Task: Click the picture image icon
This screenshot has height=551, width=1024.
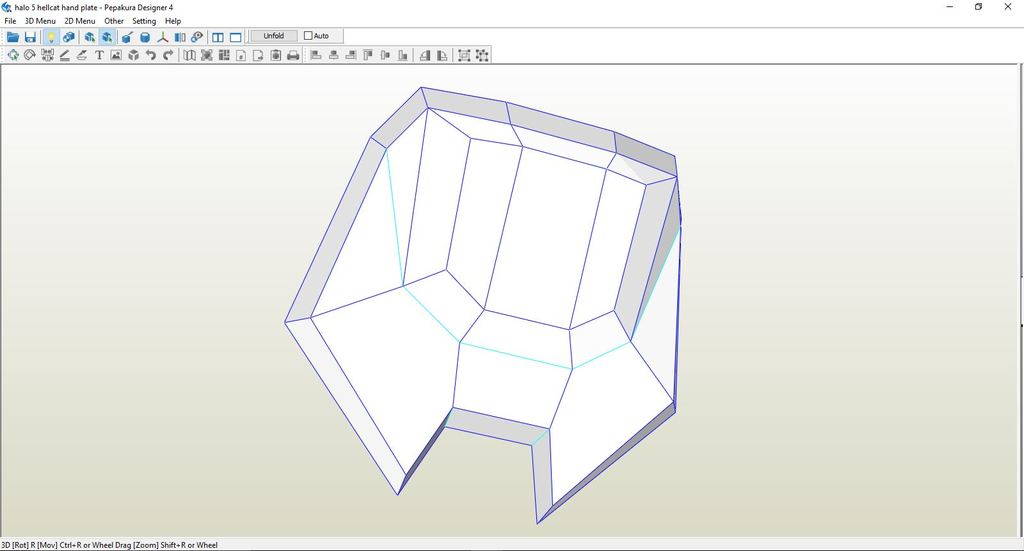Action: point(116,55)
